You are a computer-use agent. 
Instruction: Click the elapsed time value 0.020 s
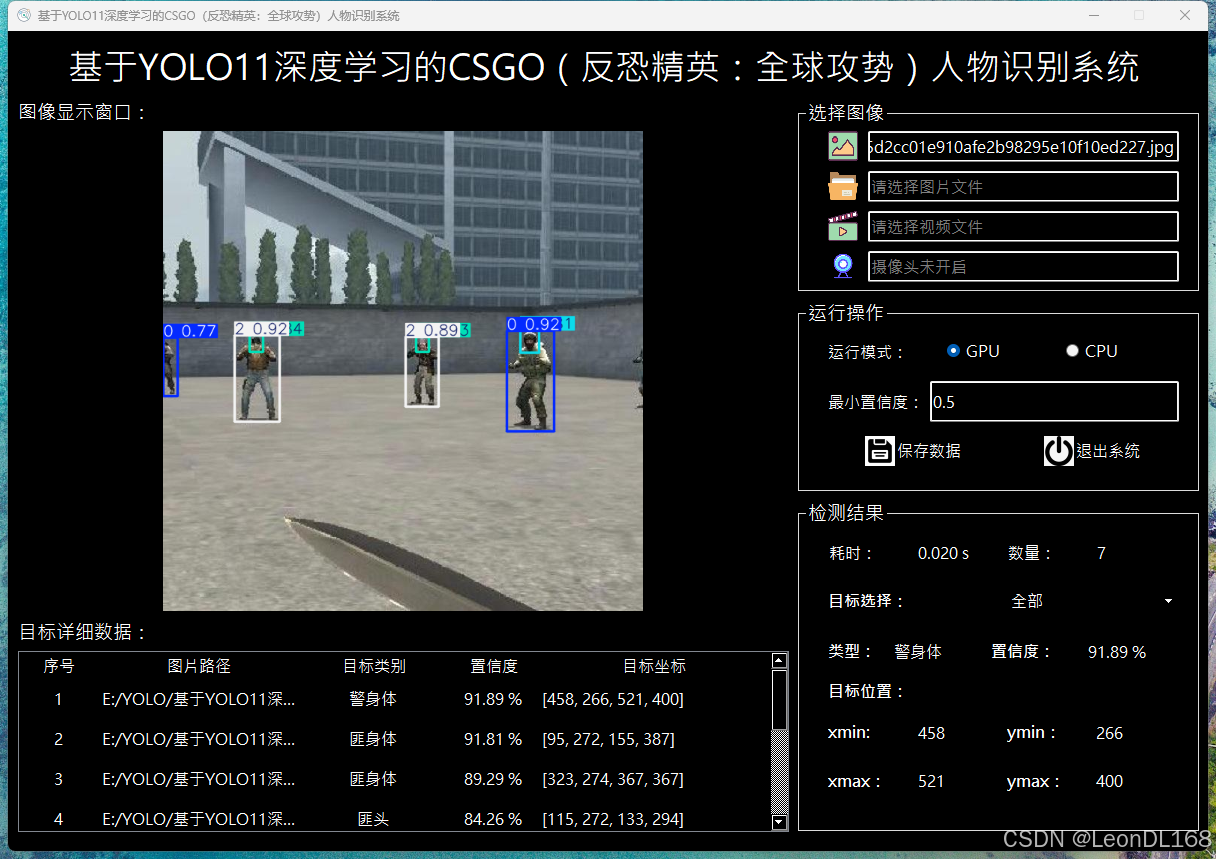pos(943,553)
